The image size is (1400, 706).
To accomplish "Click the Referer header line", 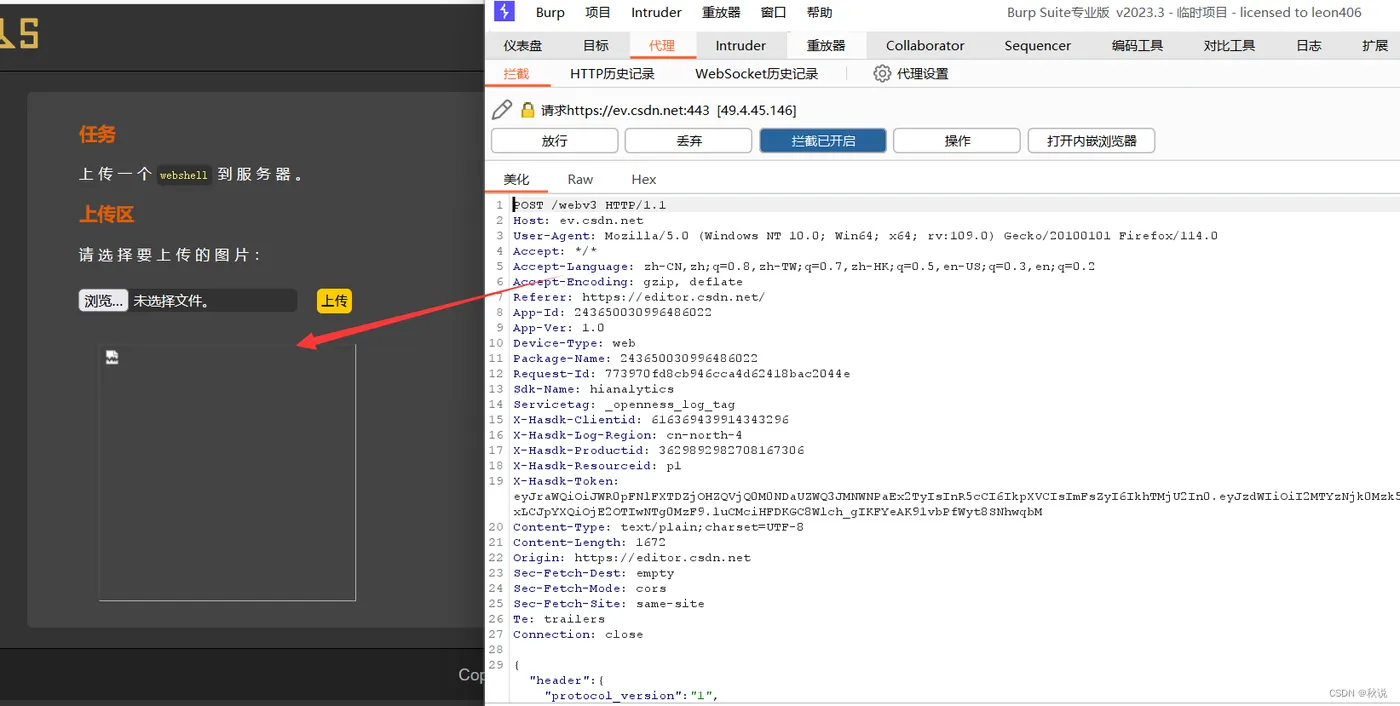I will (x=639, y=297).
